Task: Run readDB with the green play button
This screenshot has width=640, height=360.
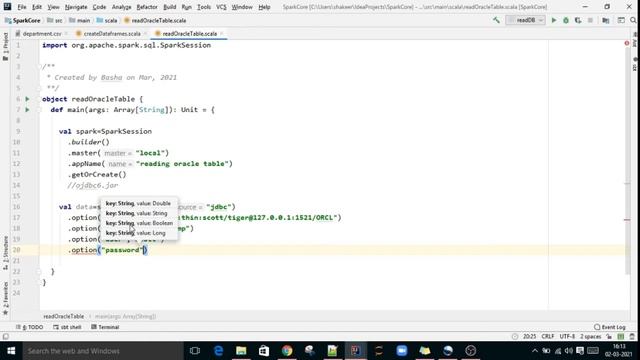Action: tap(554, 20)
